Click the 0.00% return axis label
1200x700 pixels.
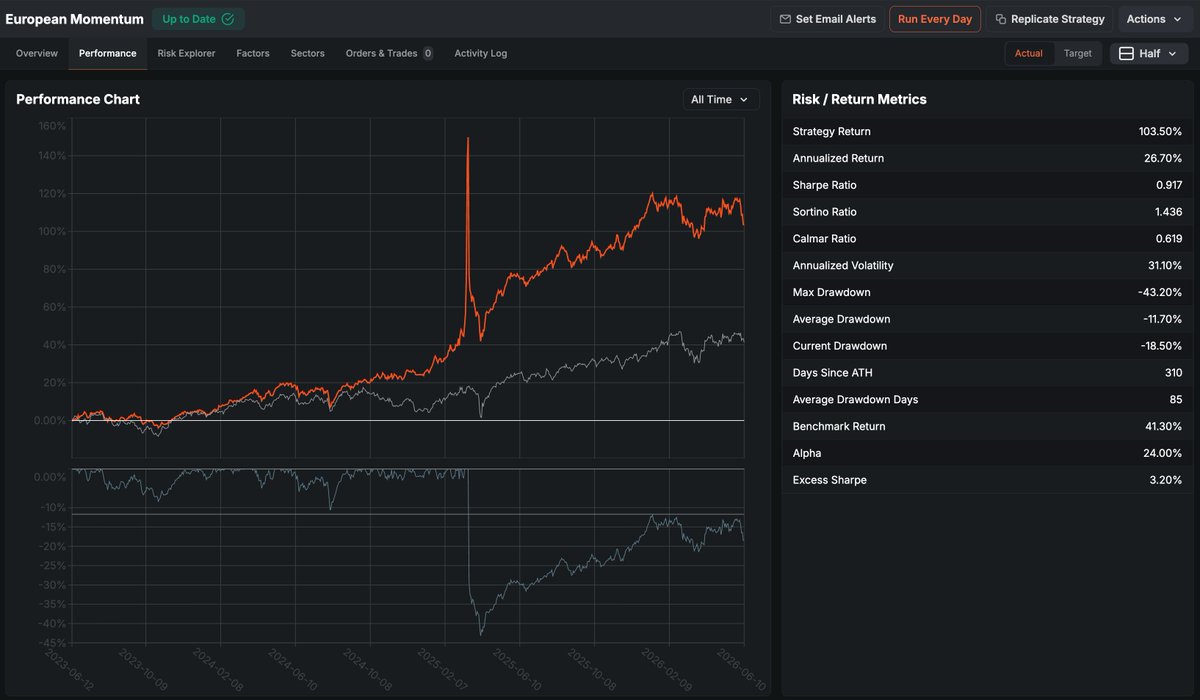49,421
